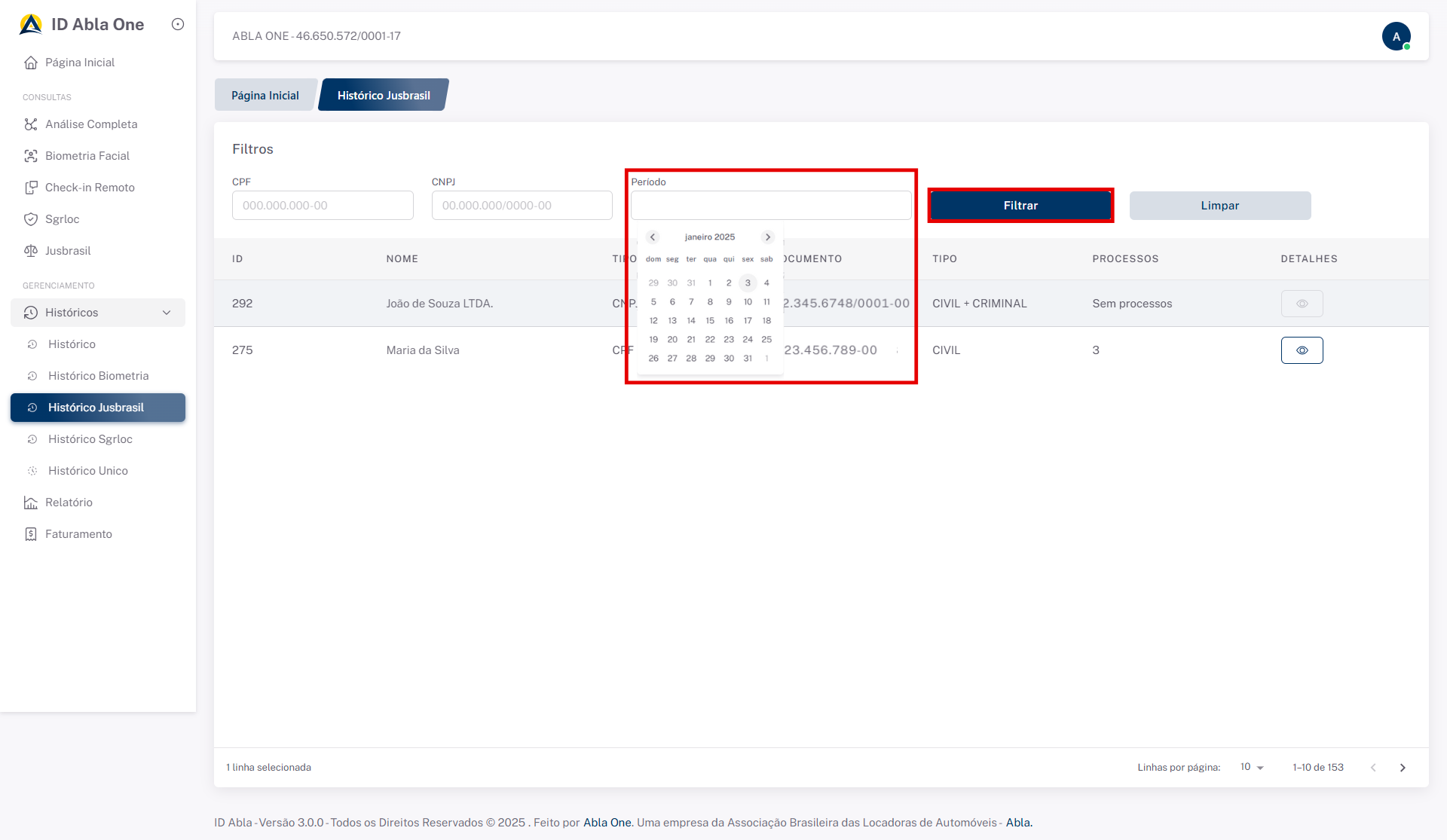Collapse the Históricos menu group
Screen dimensions: 1447x840
(167, 313)
